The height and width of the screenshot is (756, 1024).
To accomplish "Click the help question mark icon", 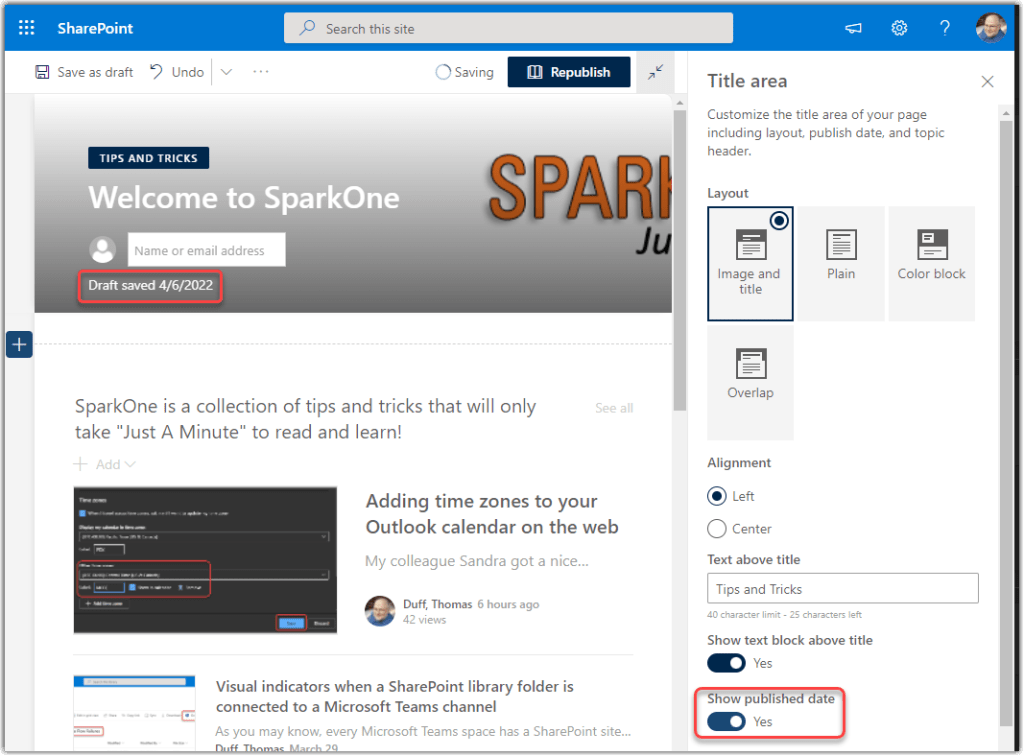I will tap(944, 28).
